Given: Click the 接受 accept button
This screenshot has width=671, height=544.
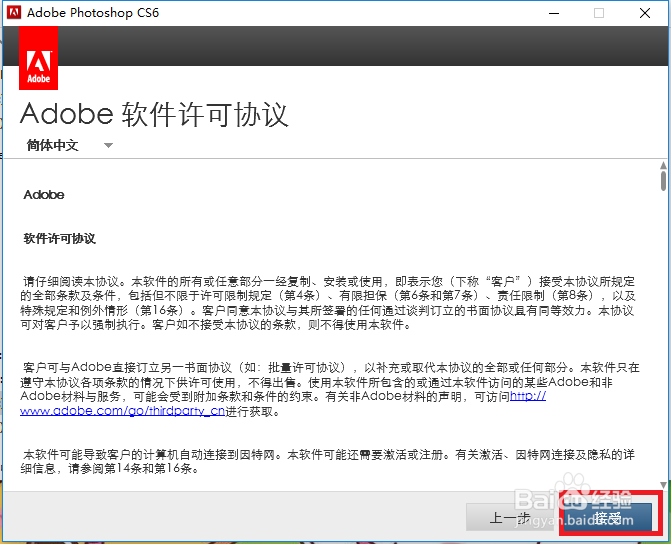Looking at the screenshot, I should [608, 517].
